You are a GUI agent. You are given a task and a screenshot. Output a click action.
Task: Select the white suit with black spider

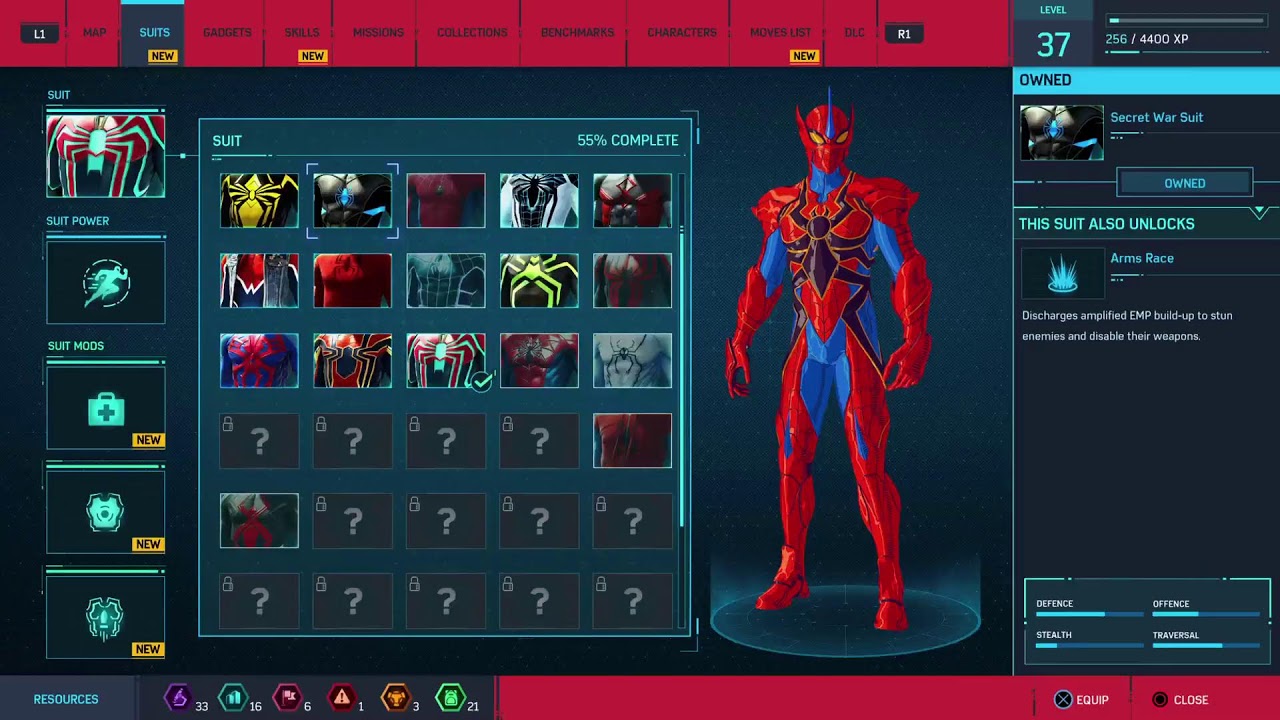[539, 200]
